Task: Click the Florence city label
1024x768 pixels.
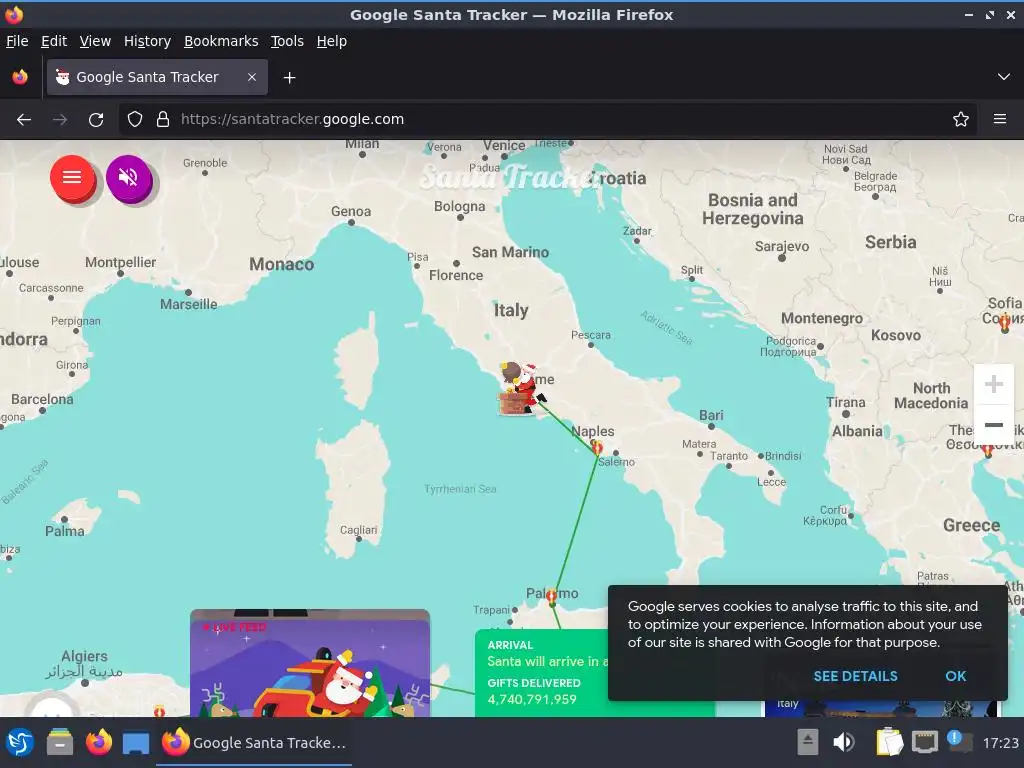Action: [x=456, y=276]
